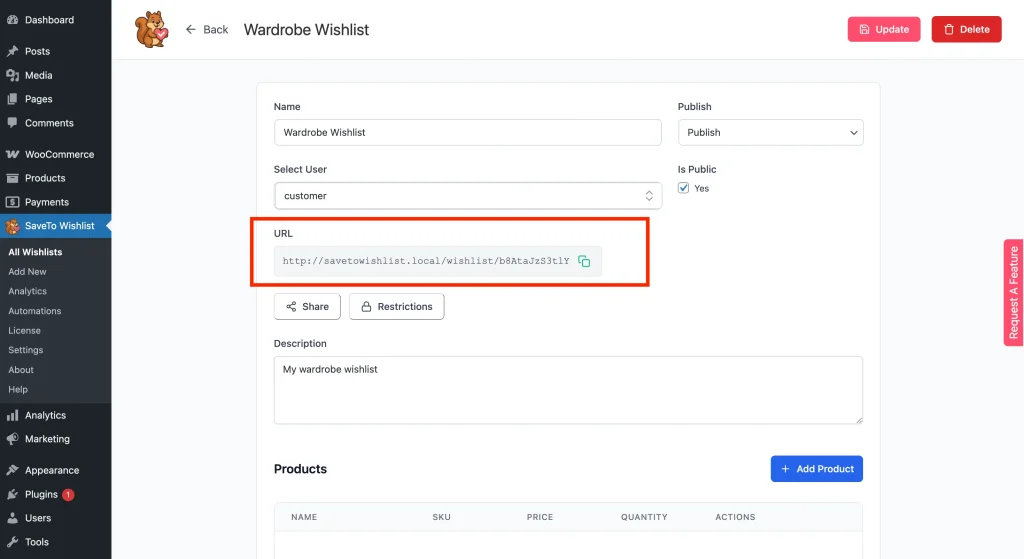The image size is (1024, 559).
Task: Click the Marketing megaphone icon
Action: pyautogui.click(x=12, y=439)
